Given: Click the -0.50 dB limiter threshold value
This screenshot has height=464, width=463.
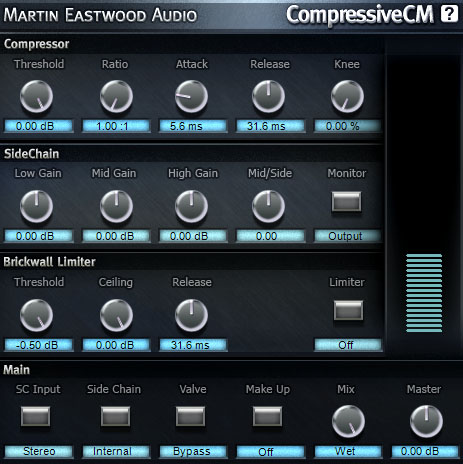Looking at the screenshot, I should (38, 345).
